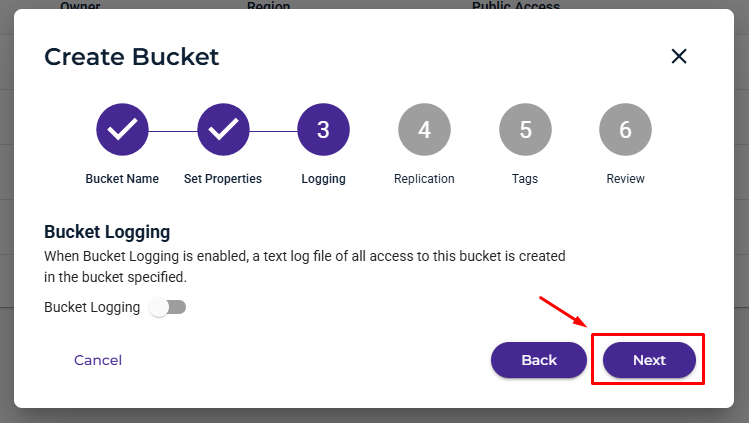Screen dimensions: 749x423
Task: Proceed with the Next button
Action: [649, 360]
